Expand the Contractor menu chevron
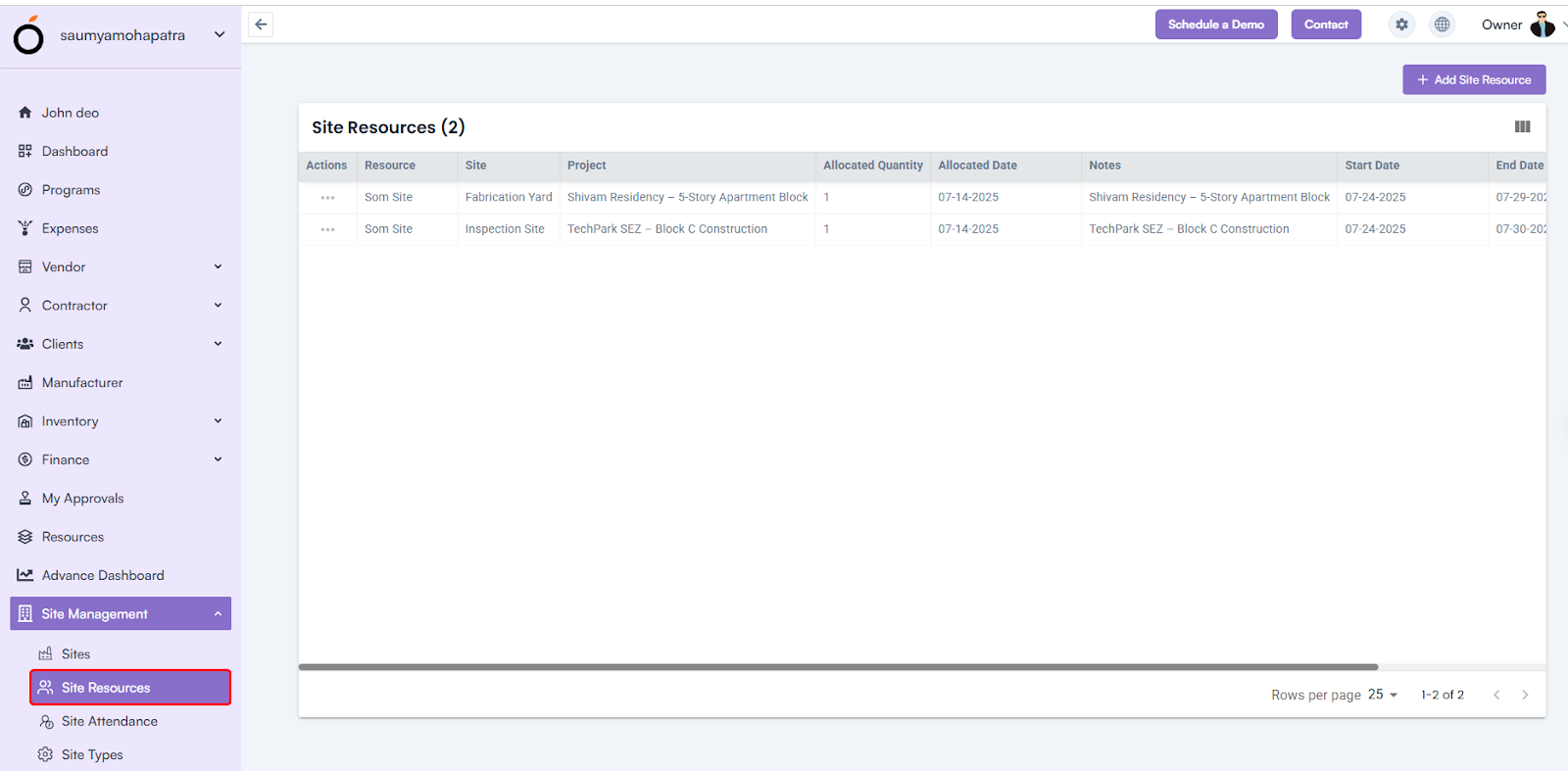This screenshot has height=771, width=1568. 218,305
